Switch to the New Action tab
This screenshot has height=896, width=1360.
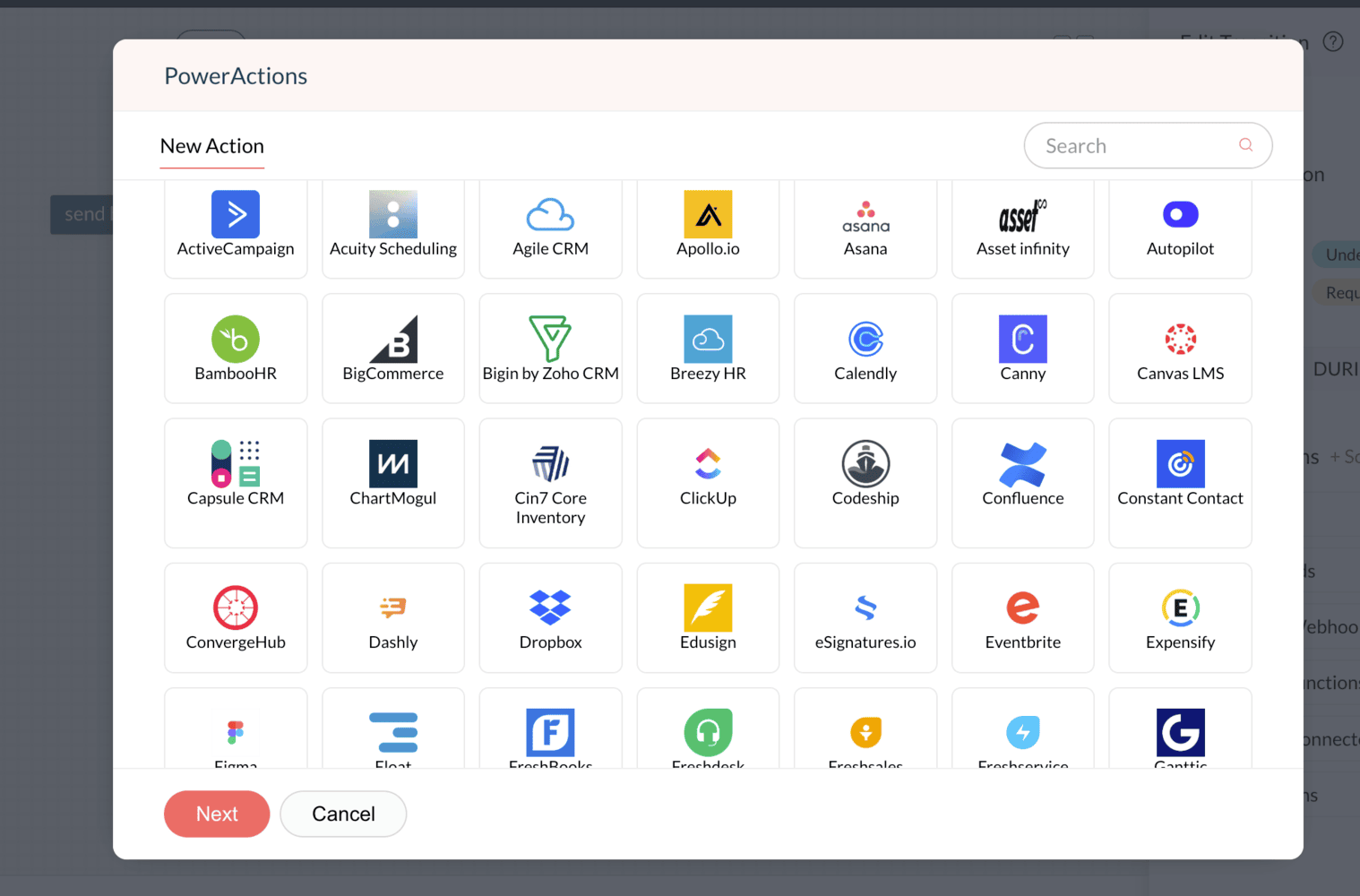pos(212,146)
